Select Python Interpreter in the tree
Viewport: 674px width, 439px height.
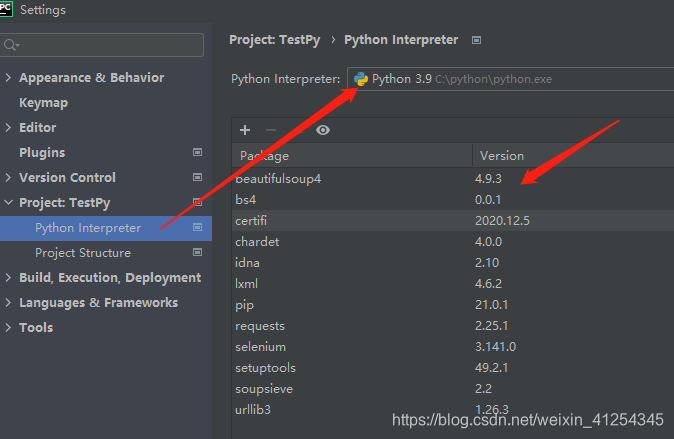click(106, 228)
